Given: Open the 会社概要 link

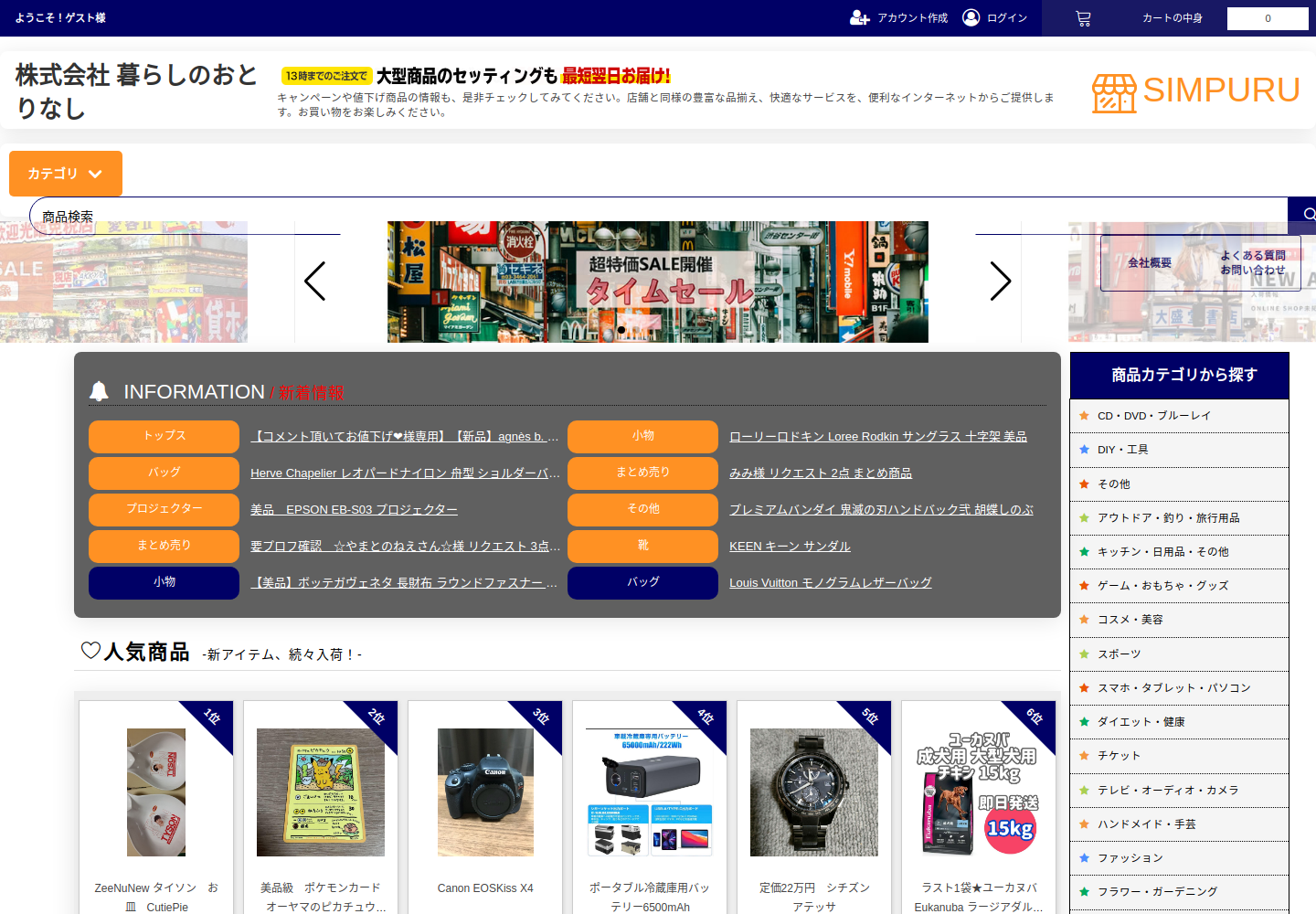Looking at the screenshot, I should [x=1150, y=263].
